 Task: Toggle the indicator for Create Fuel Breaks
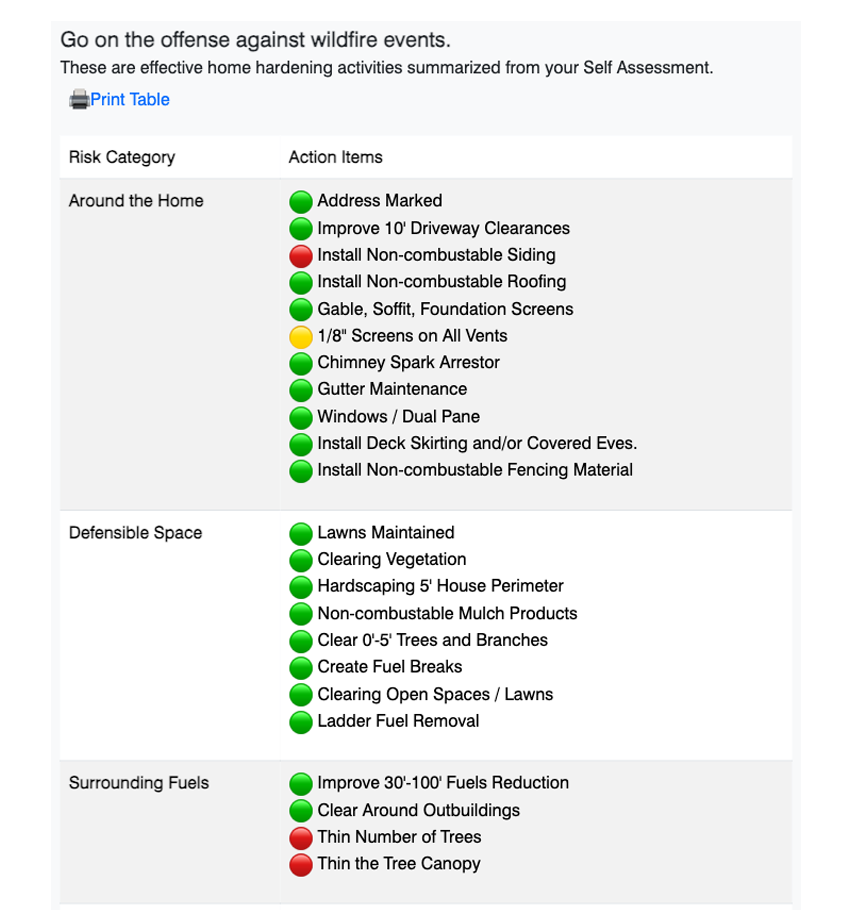tap(301, 667)
